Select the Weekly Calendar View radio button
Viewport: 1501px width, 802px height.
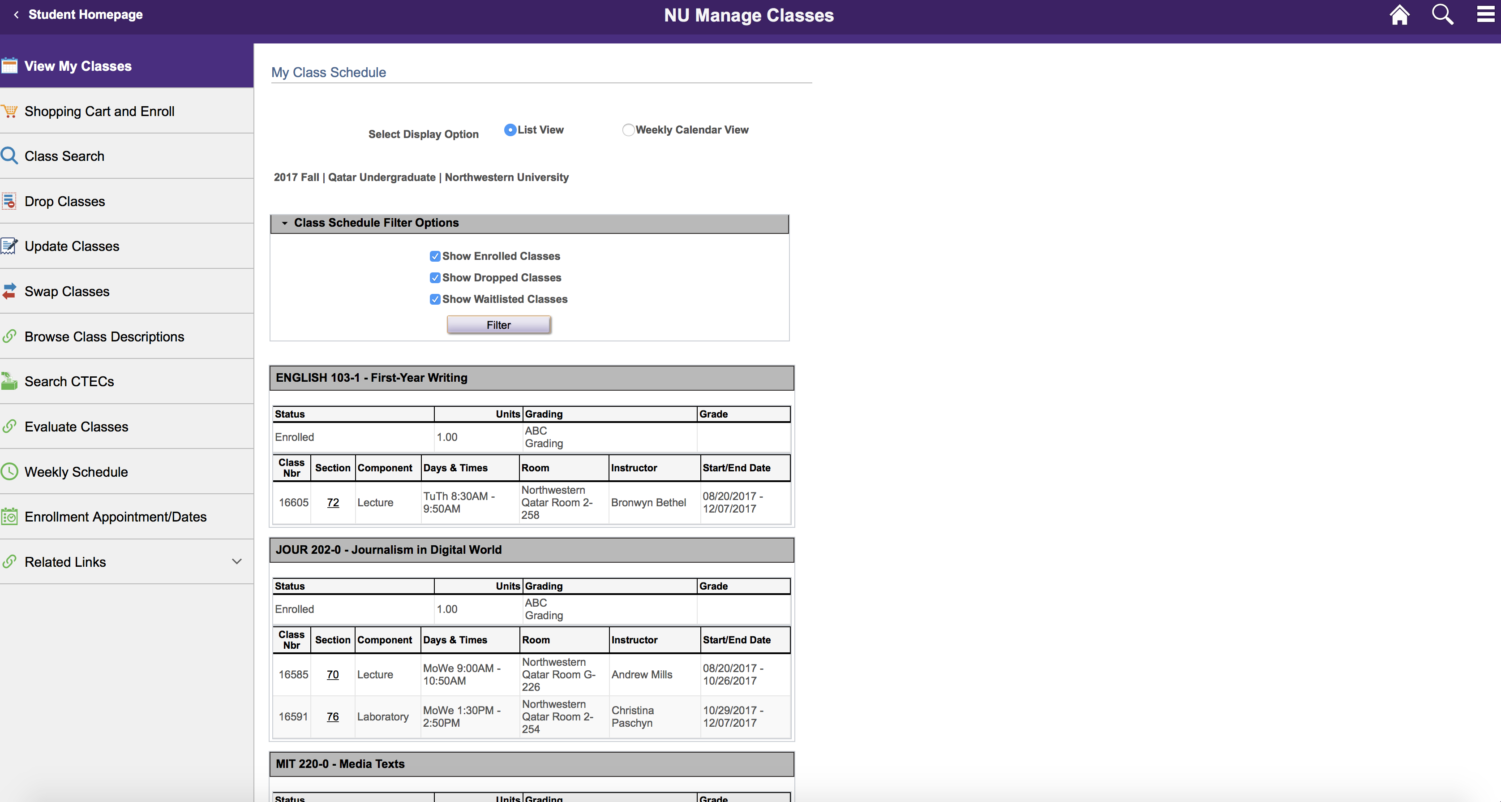(628, 130)
